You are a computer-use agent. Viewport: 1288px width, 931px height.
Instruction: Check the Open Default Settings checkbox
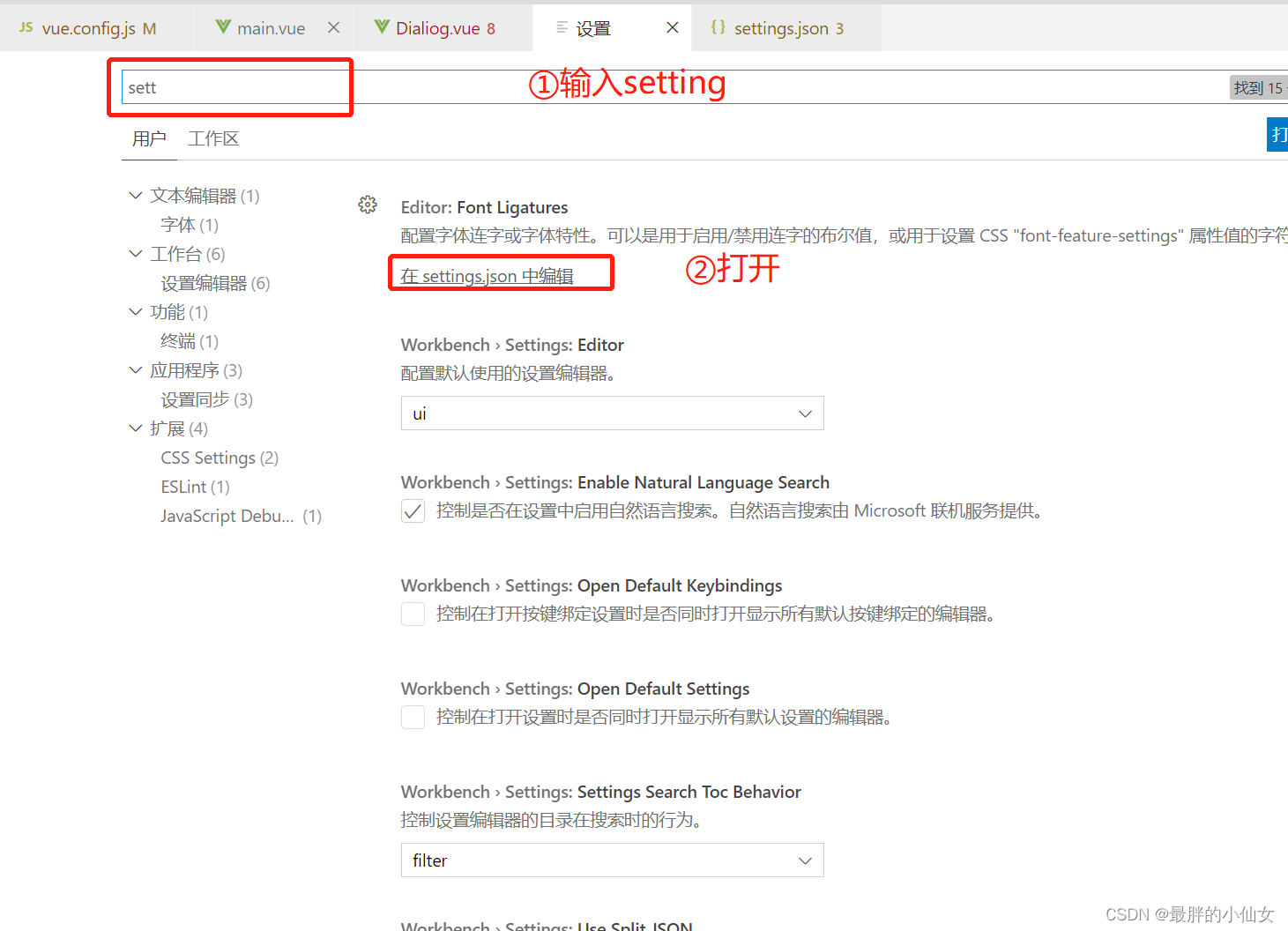pos(413,717)
